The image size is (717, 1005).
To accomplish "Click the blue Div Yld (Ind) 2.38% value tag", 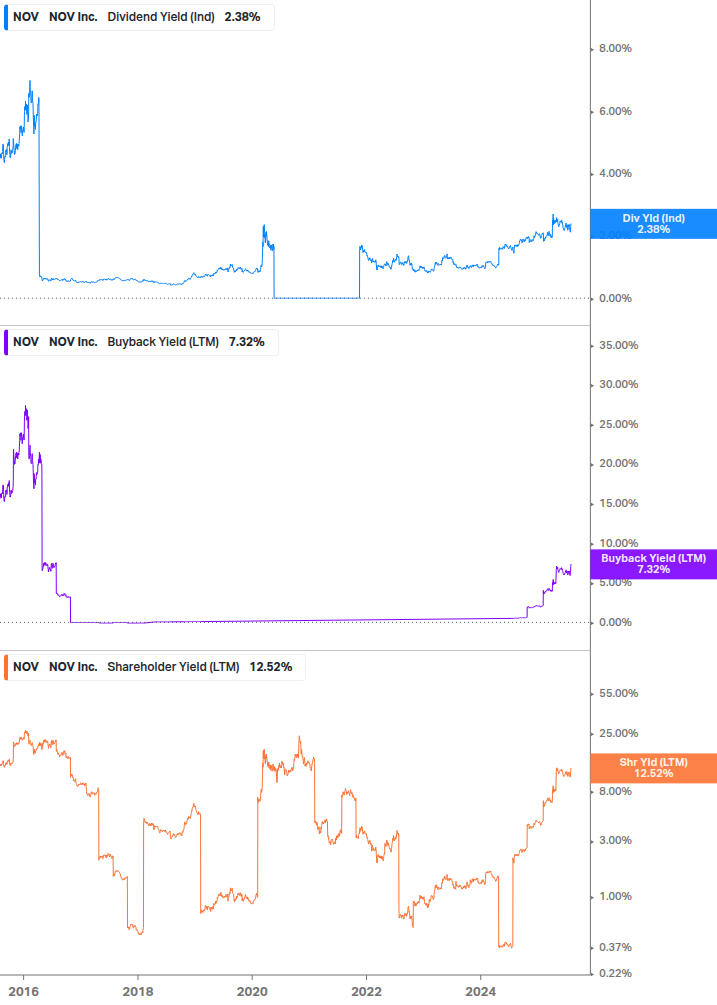I will (x=653, y=224).
